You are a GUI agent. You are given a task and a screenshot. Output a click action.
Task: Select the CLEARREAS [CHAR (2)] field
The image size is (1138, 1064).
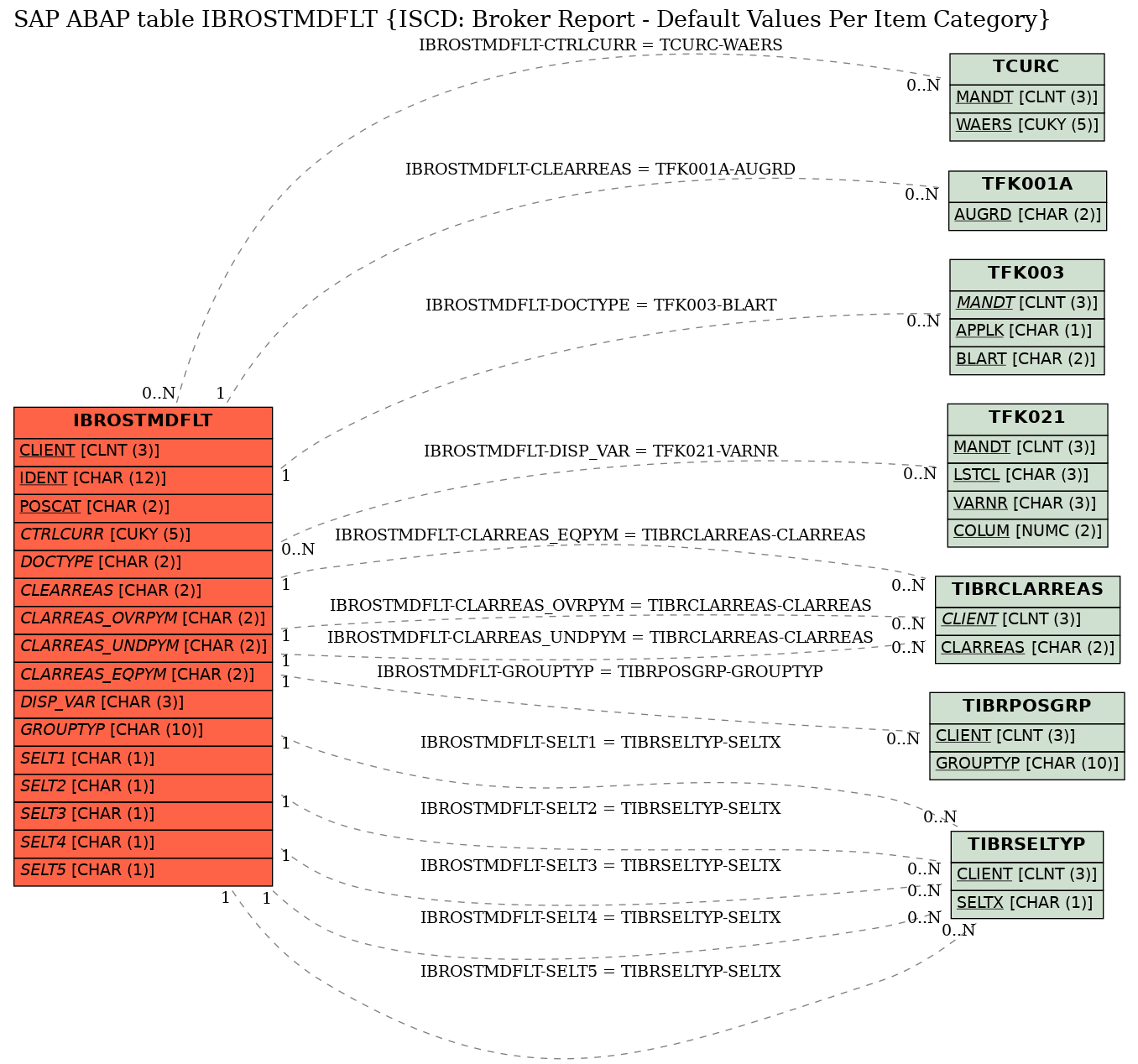pyautogui.click(x=144, y=592)
